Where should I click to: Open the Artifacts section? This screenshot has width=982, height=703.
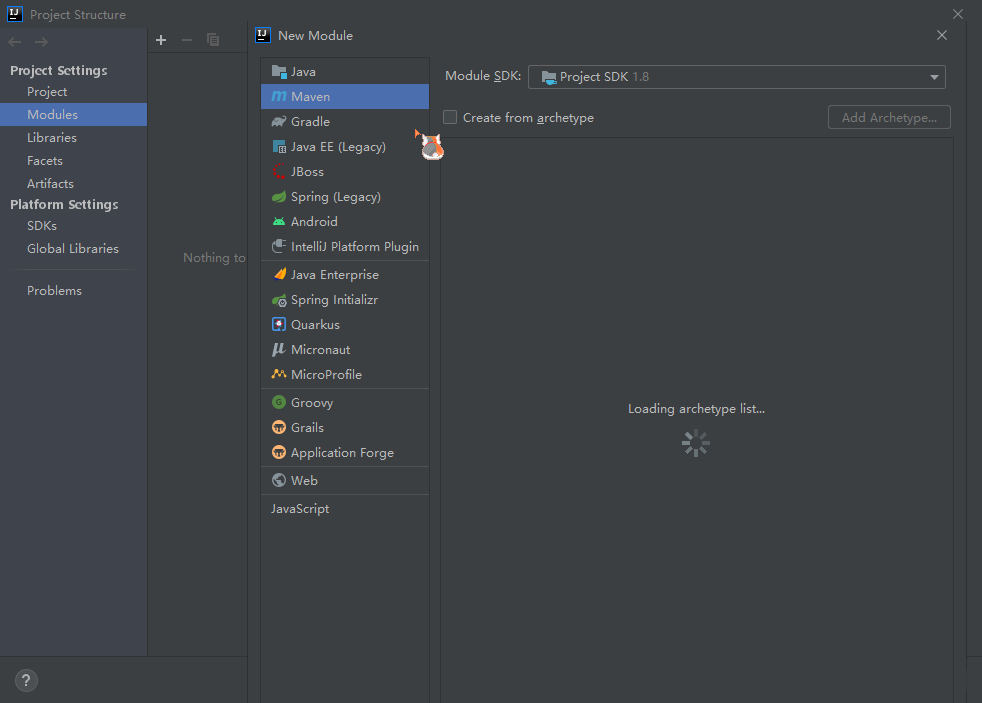tap(50, 183)
